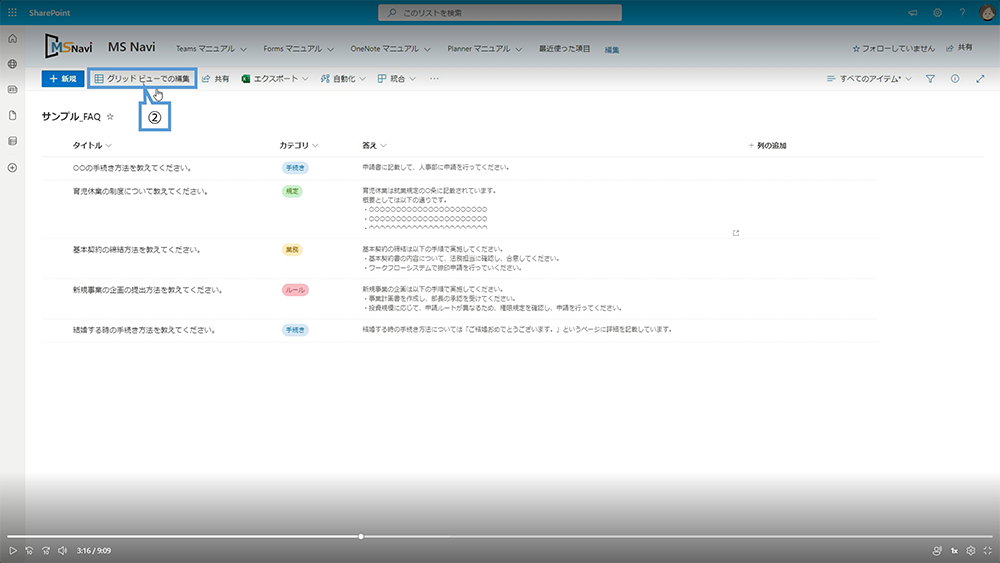Click the expand content arrows icon

coord(980,78)
